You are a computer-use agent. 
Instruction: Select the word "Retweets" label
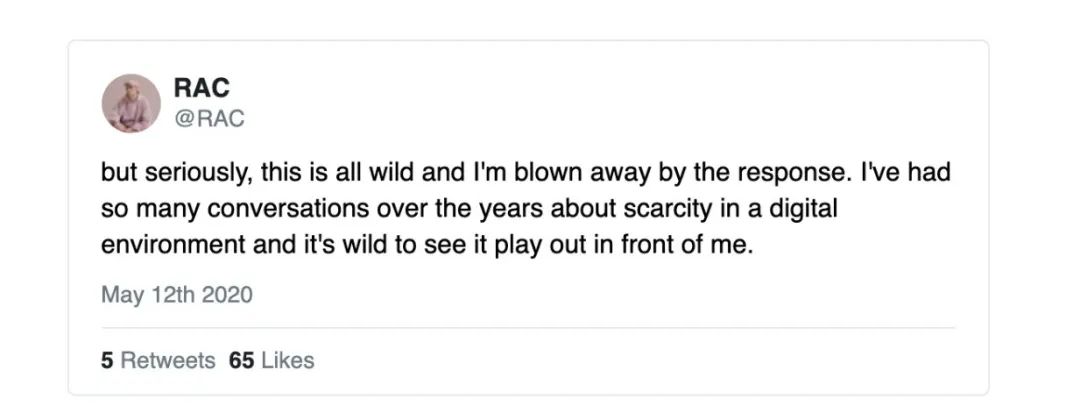click(x=168, y=361)
